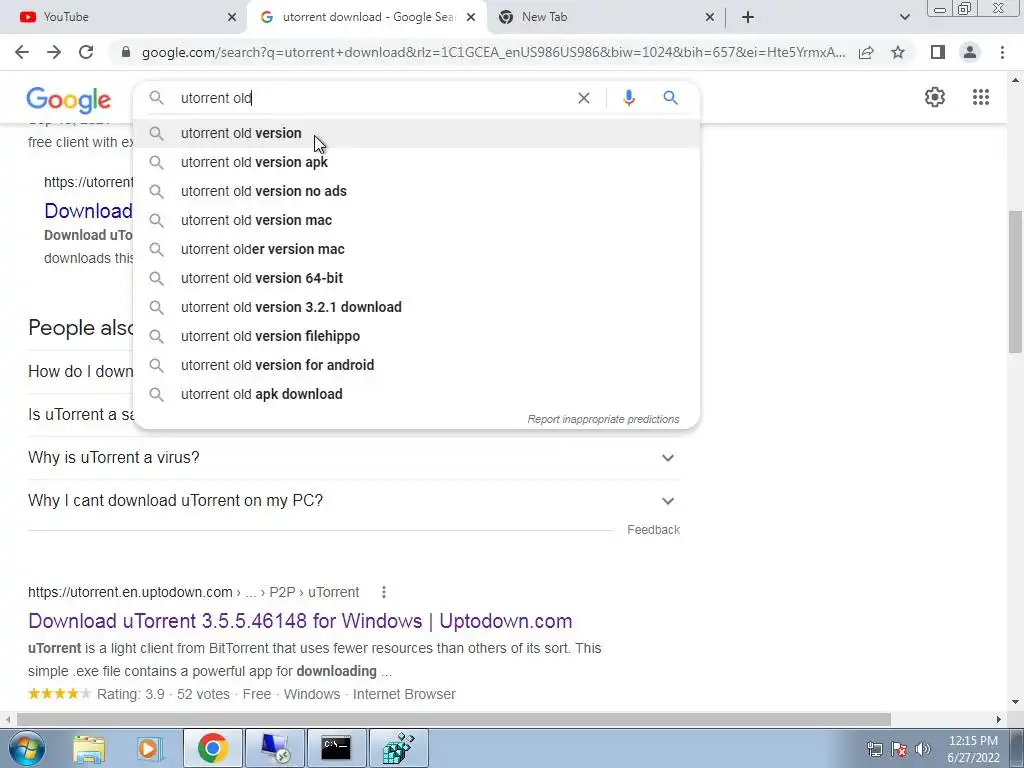
Task: Switch to the New Tab tab
Action: [605, 17]
